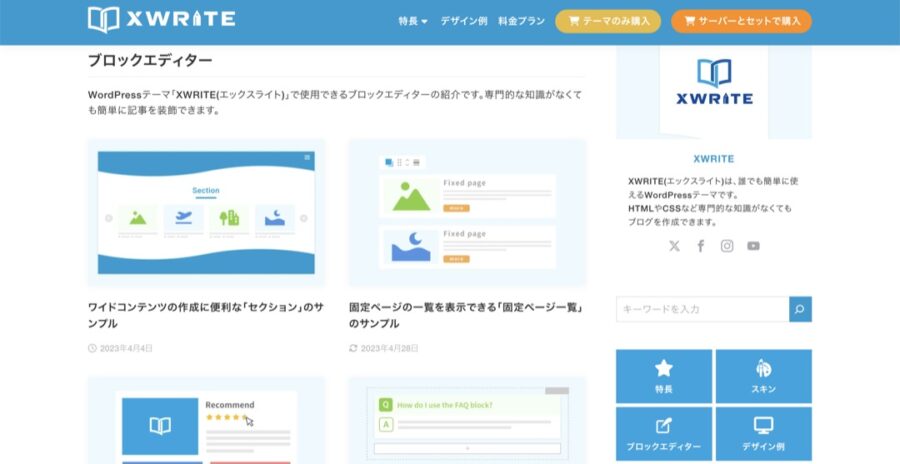Viewport: 900px width, 464px height.
Task: Click the date 2023年4月4日
Action: [x=126, y=348]
